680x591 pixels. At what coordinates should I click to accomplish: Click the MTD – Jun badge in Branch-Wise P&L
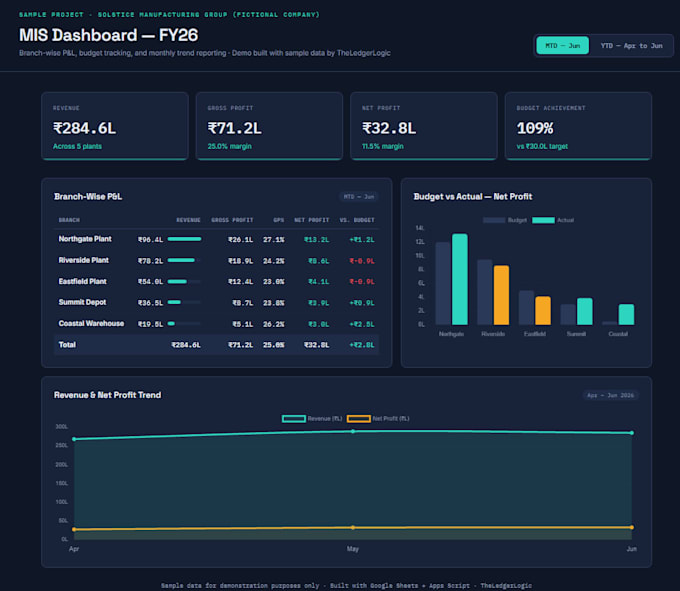click(x=359, y=197)
